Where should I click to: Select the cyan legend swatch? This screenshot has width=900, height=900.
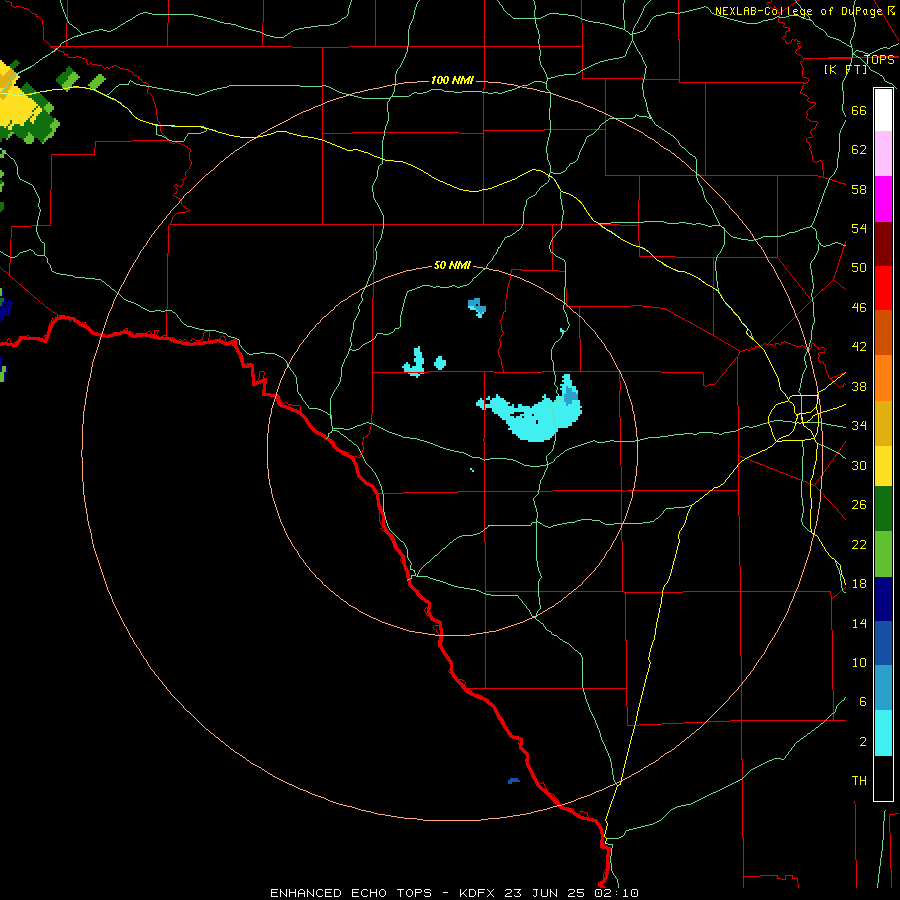pos(883,733)
